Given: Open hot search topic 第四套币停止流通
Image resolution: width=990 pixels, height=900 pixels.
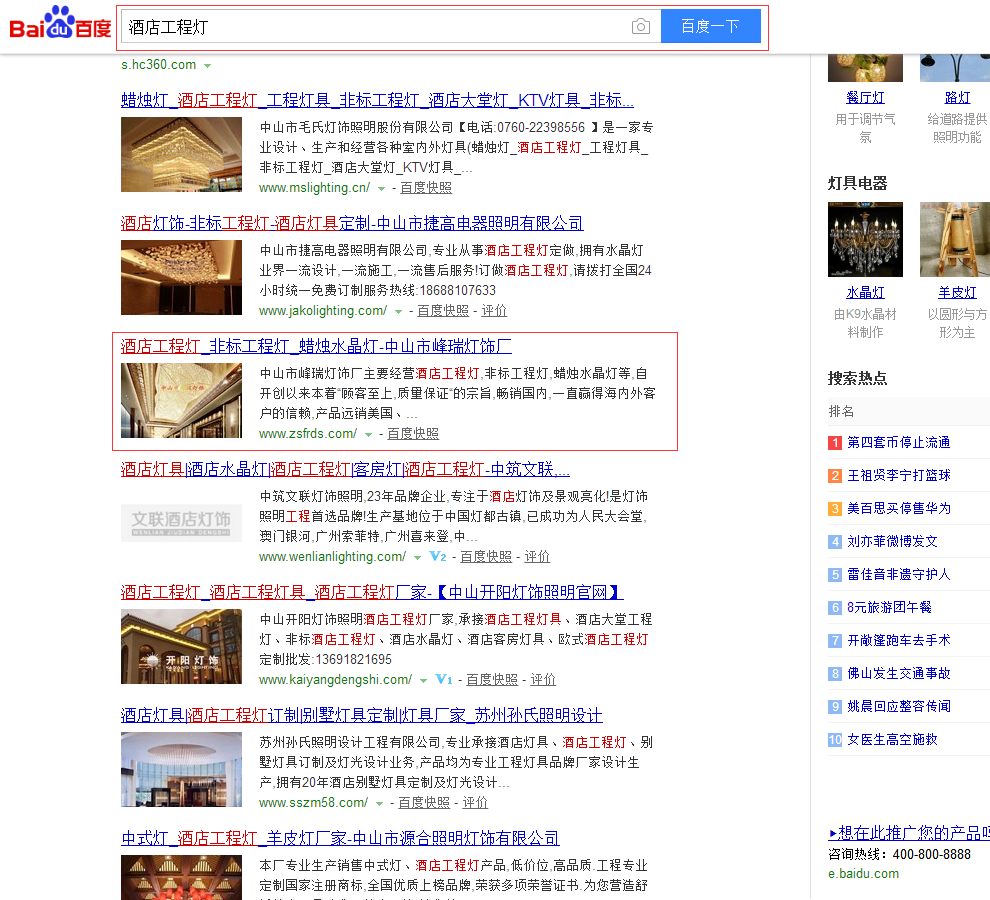Looking at the screenshot, I should click(x=898, y=442).
